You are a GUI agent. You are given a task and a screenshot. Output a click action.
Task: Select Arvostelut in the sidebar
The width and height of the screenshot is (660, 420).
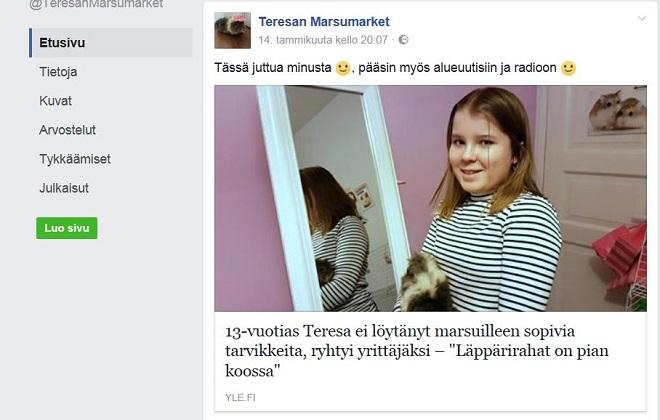[x=67, y=130]
